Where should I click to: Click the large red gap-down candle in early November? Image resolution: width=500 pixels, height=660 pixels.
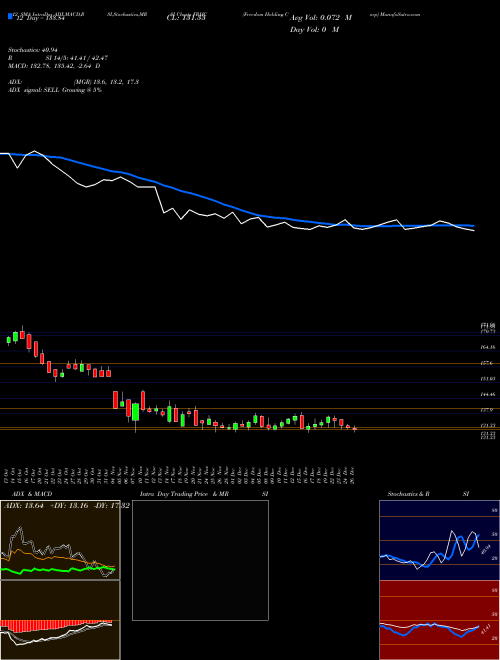coord(115,399)
